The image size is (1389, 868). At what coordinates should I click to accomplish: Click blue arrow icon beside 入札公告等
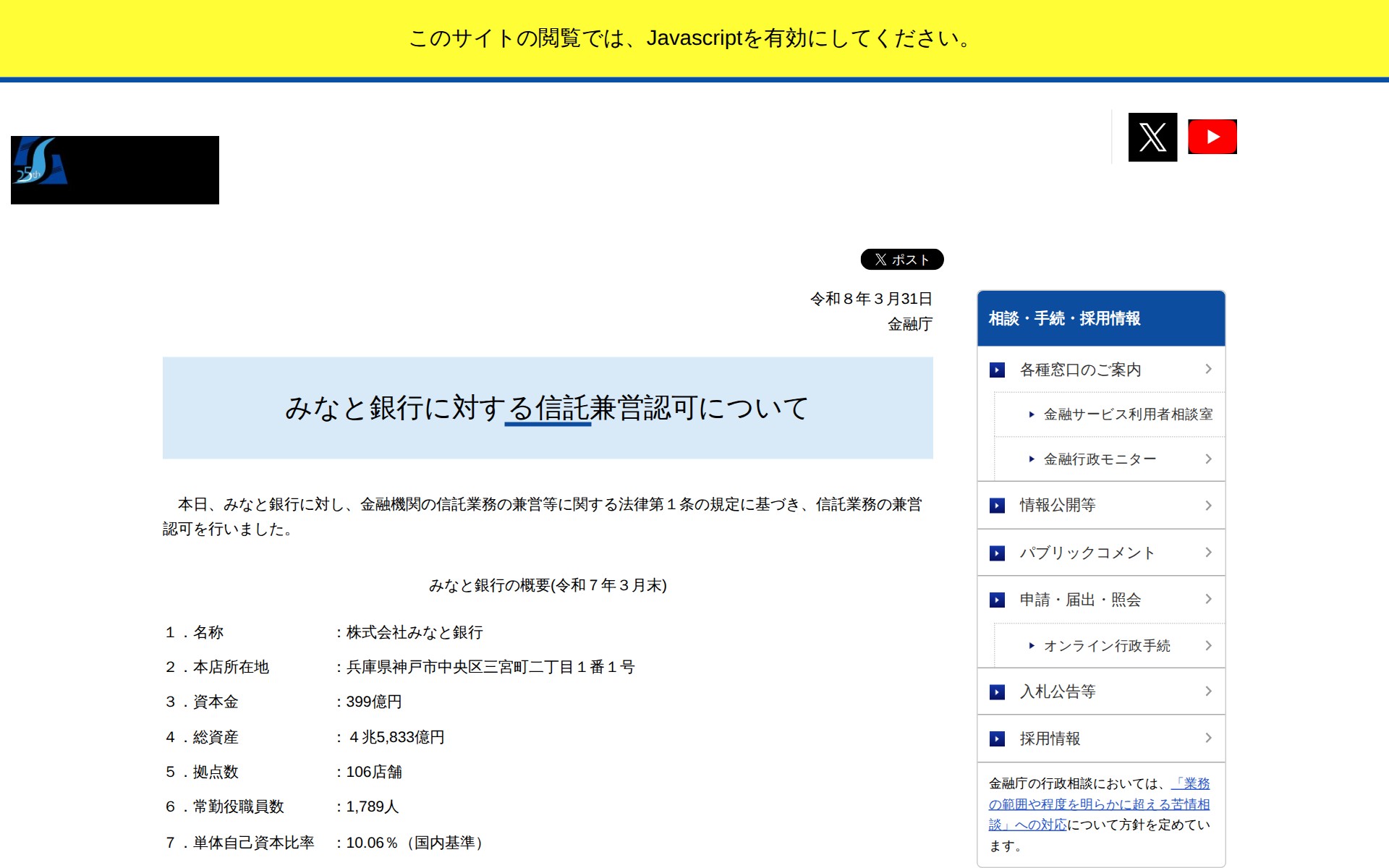pos(997,692)
